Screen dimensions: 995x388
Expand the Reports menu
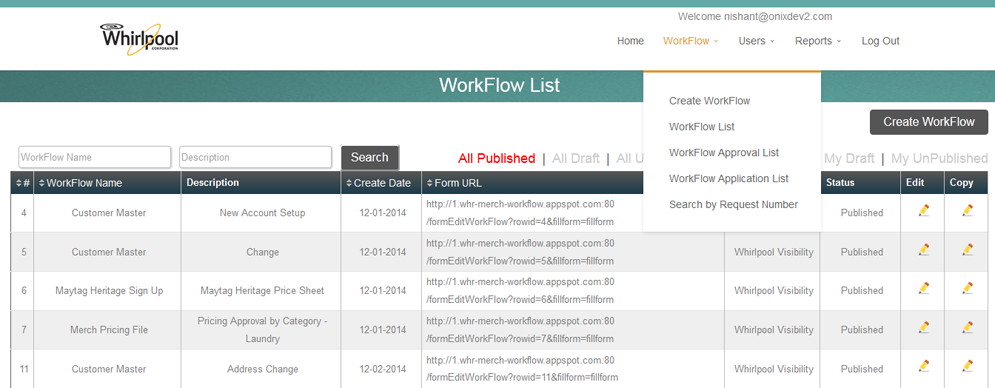pyautogui.click(x=818, y=41)
